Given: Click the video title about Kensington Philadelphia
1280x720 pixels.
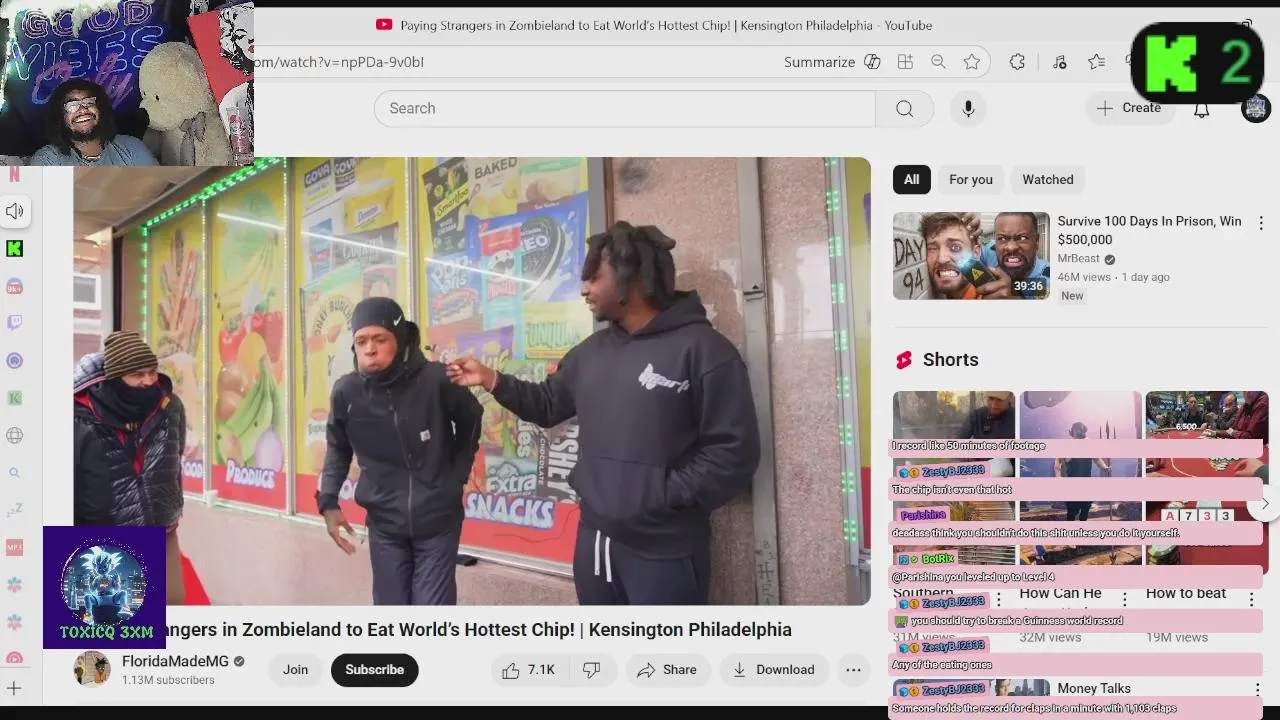Looking at the screenshot, I should pyautogui.click(x=478, y=630).
